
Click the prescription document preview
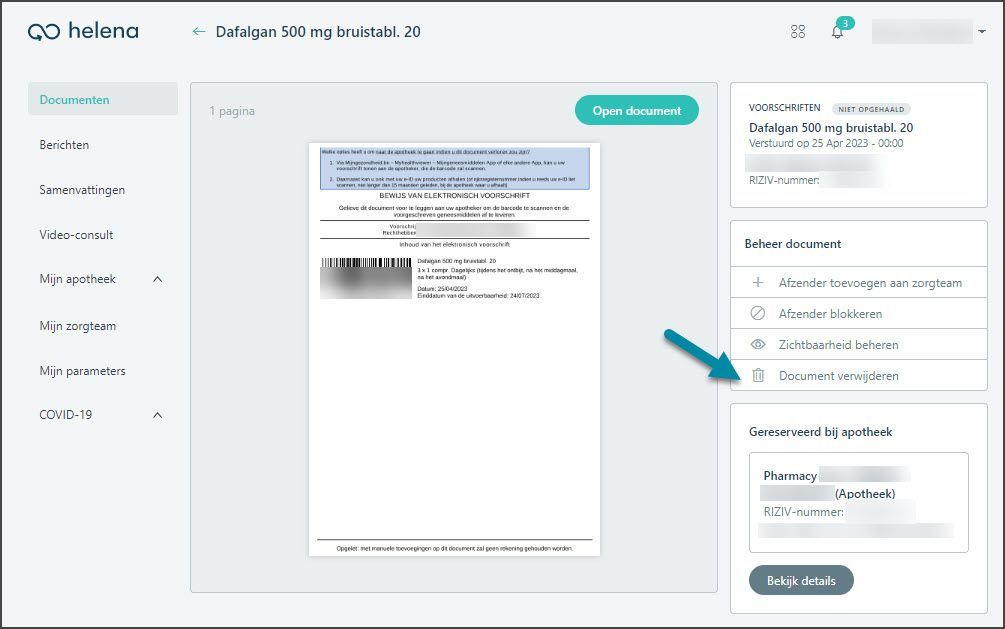(454, 349)
